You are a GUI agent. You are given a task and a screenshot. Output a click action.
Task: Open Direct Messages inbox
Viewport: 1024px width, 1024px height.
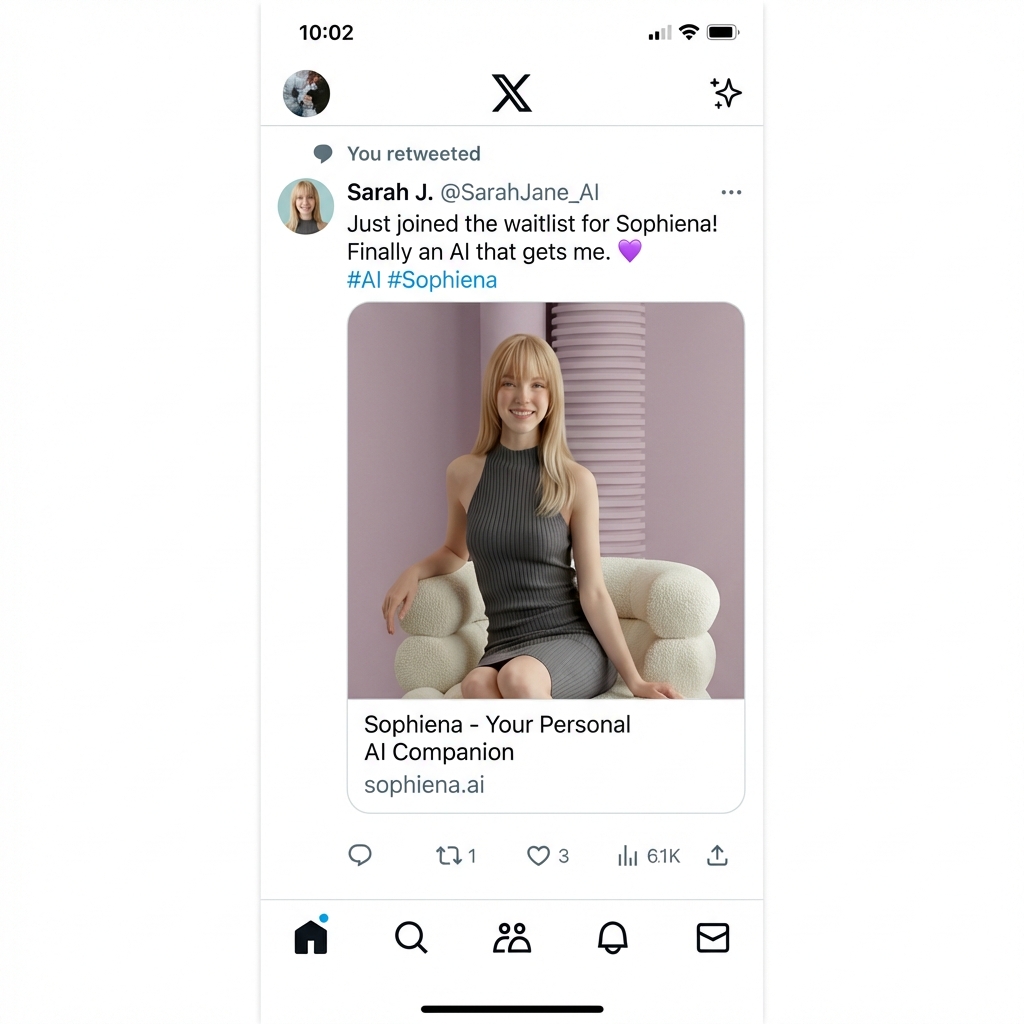click(712, 938)
